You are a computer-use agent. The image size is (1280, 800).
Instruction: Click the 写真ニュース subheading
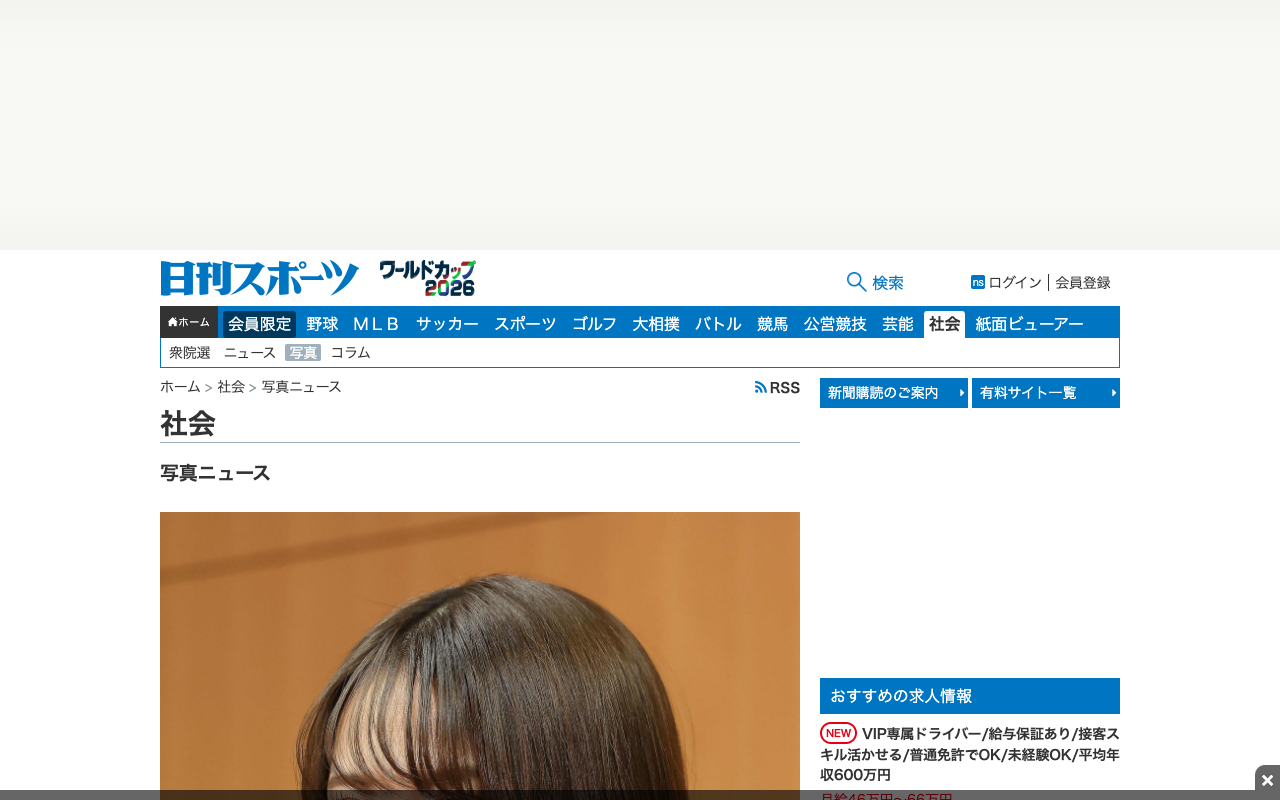(x=215, y=473)
